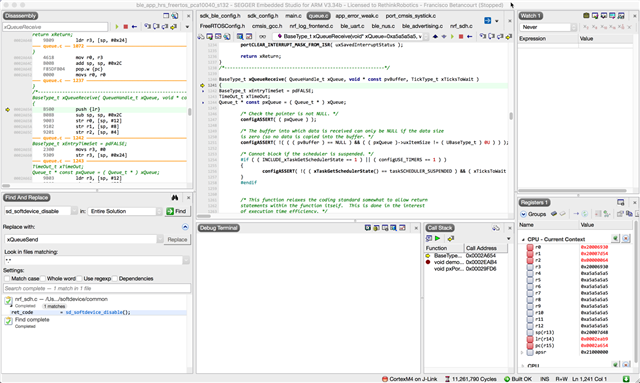The height and width of the screenshot is (383, 640).
Task: Enable the Whole word checkbox
Action: (x=43, y=278)
